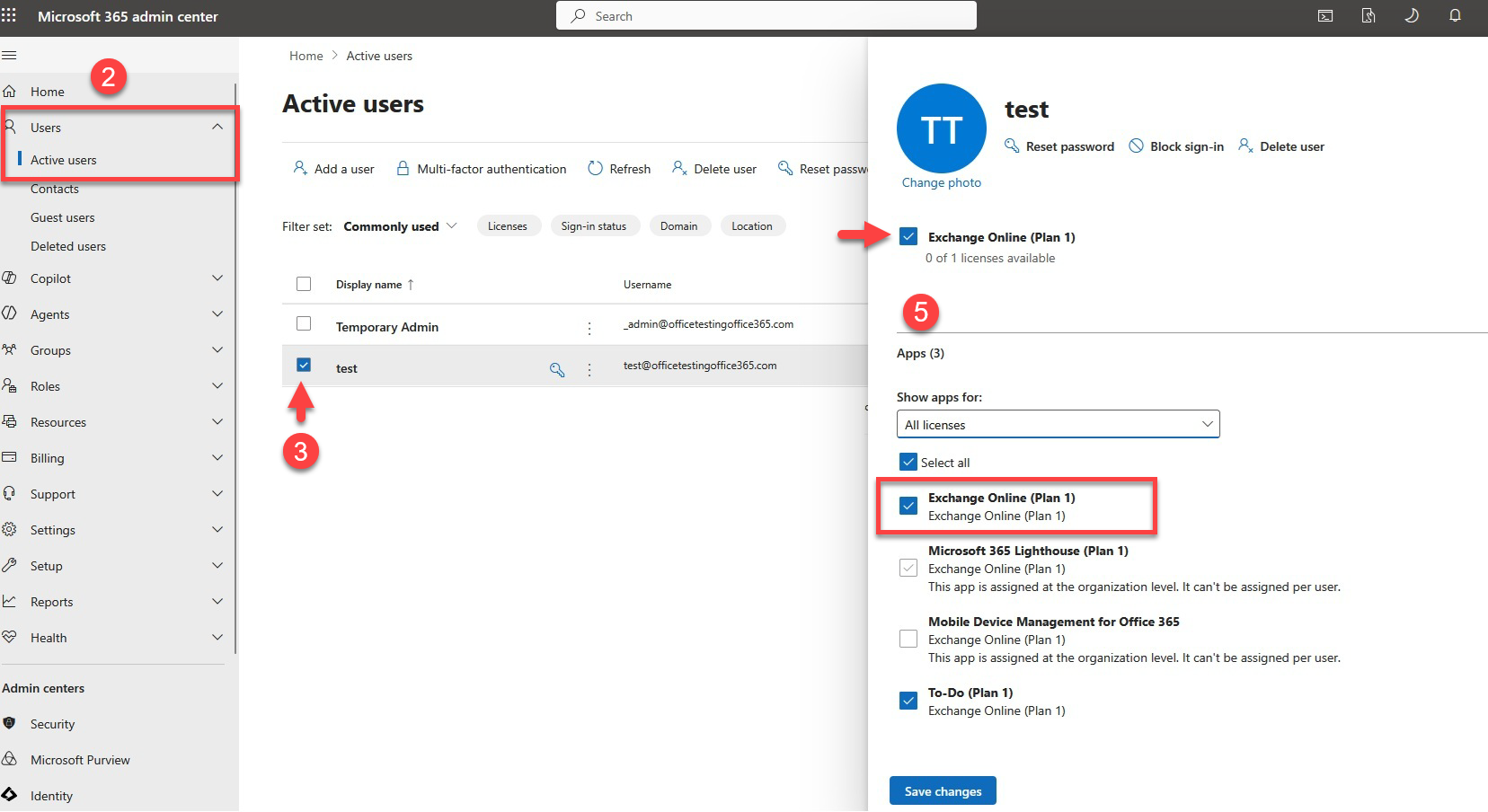Viewport: 1488px width, 812px height.
Task: Click the Security shield icon
Action: pyautogui.click(x=9, y=723)
